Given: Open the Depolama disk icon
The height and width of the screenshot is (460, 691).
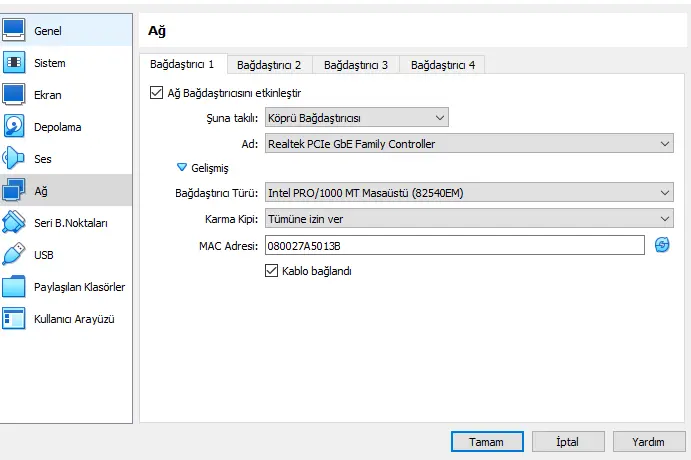Looking at the screenshot, I should [14, 126].
